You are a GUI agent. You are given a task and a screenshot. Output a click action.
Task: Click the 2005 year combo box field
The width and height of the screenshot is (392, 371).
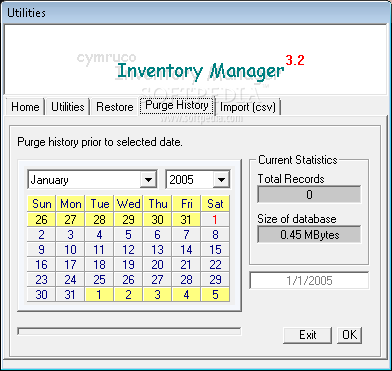(198, 180)
